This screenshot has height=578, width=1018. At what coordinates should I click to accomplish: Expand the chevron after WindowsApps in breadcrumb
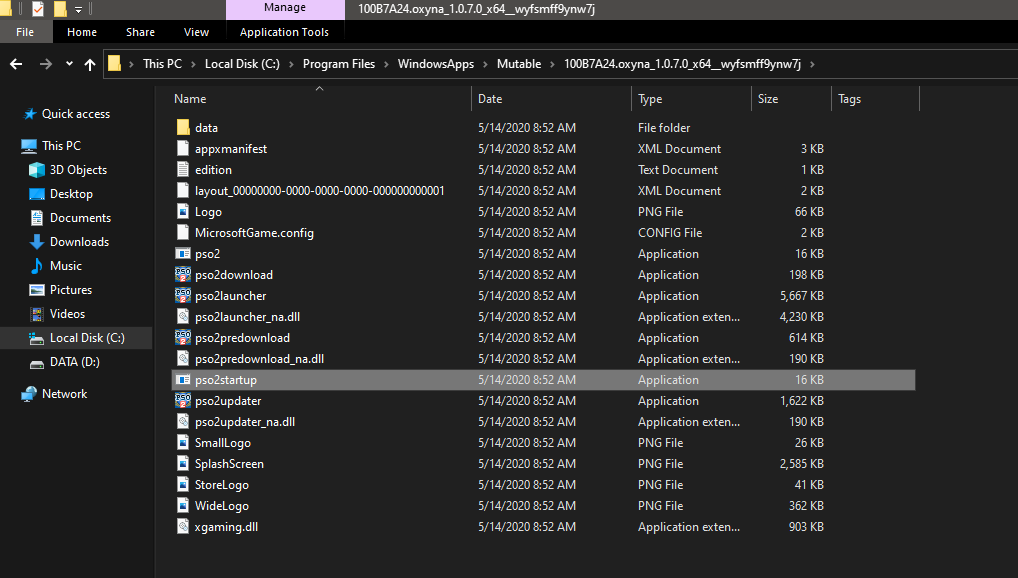(485, 64)
